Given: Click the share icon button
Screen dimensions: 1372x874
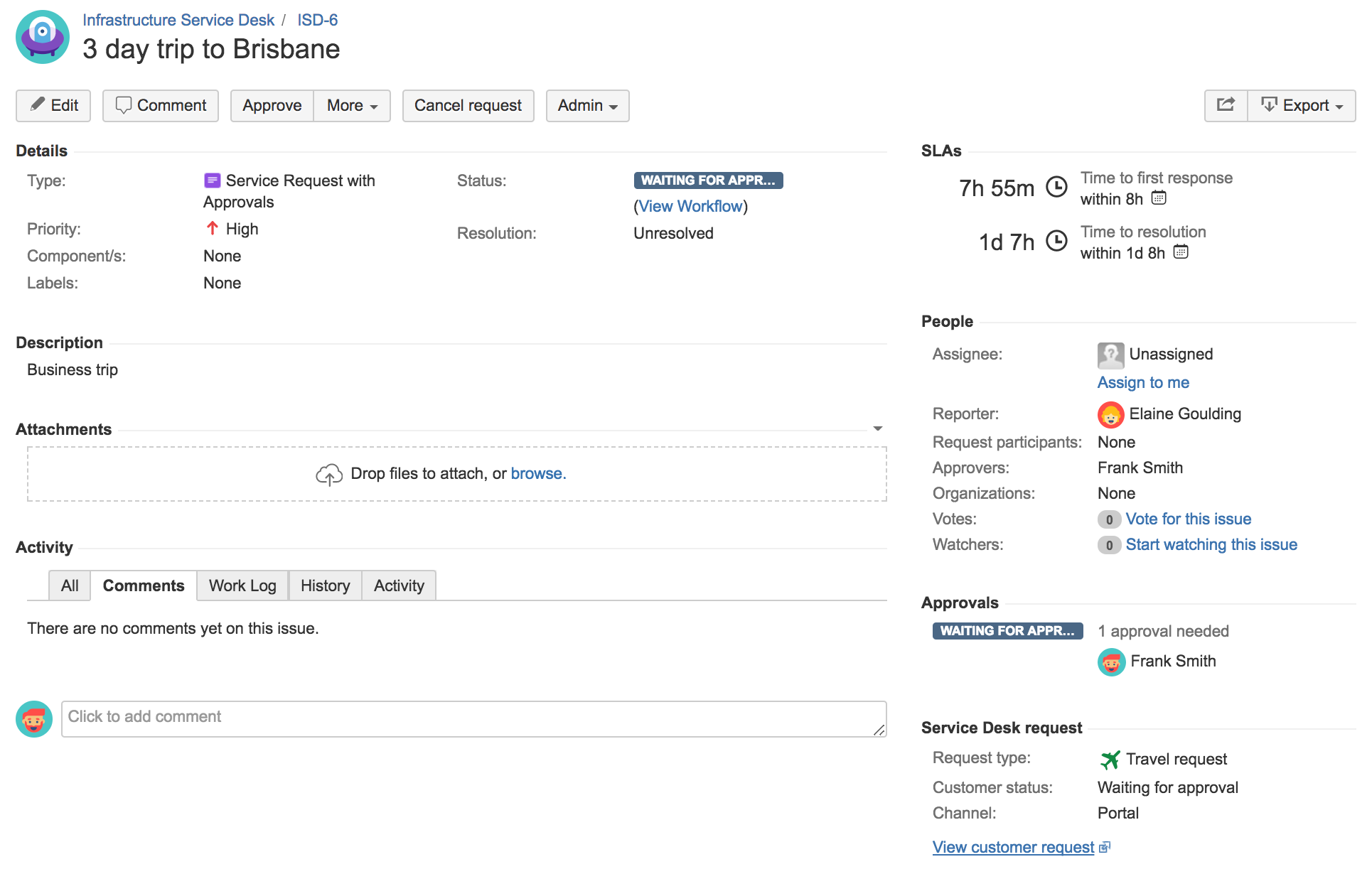Looking at the screenshot, I should coord(1226,105).
